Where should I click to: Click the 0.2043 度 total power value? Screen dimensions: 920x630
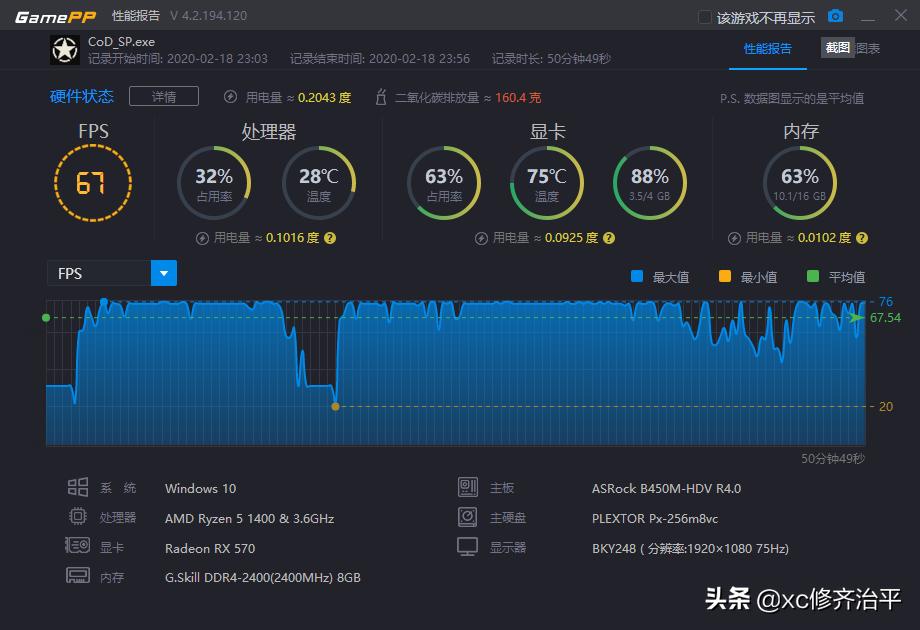click(324, 97)
